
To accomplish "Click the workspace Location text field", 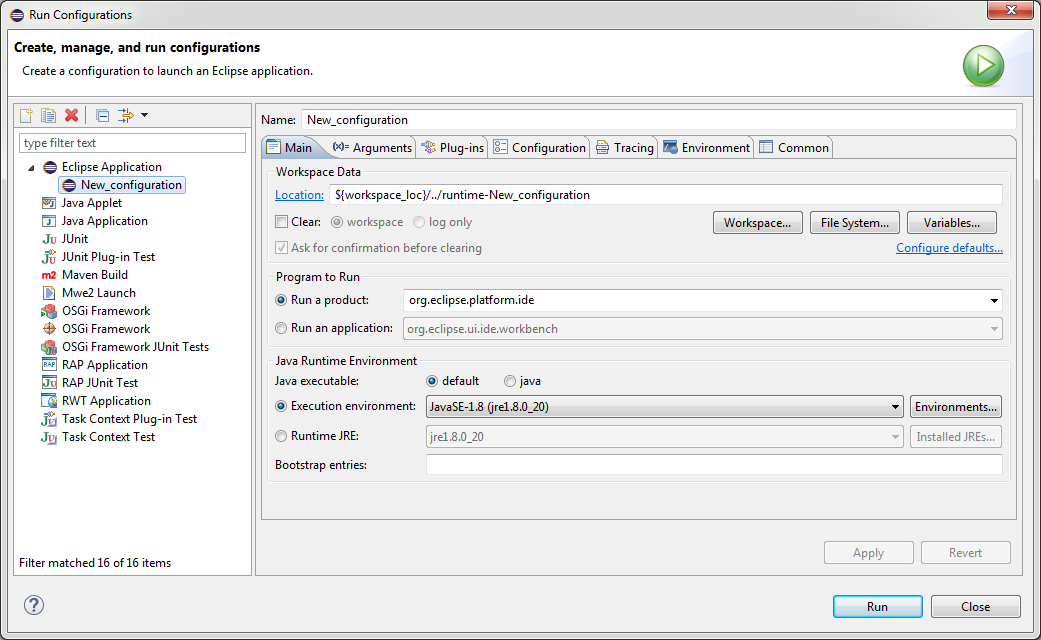I will tap(666, 195).
